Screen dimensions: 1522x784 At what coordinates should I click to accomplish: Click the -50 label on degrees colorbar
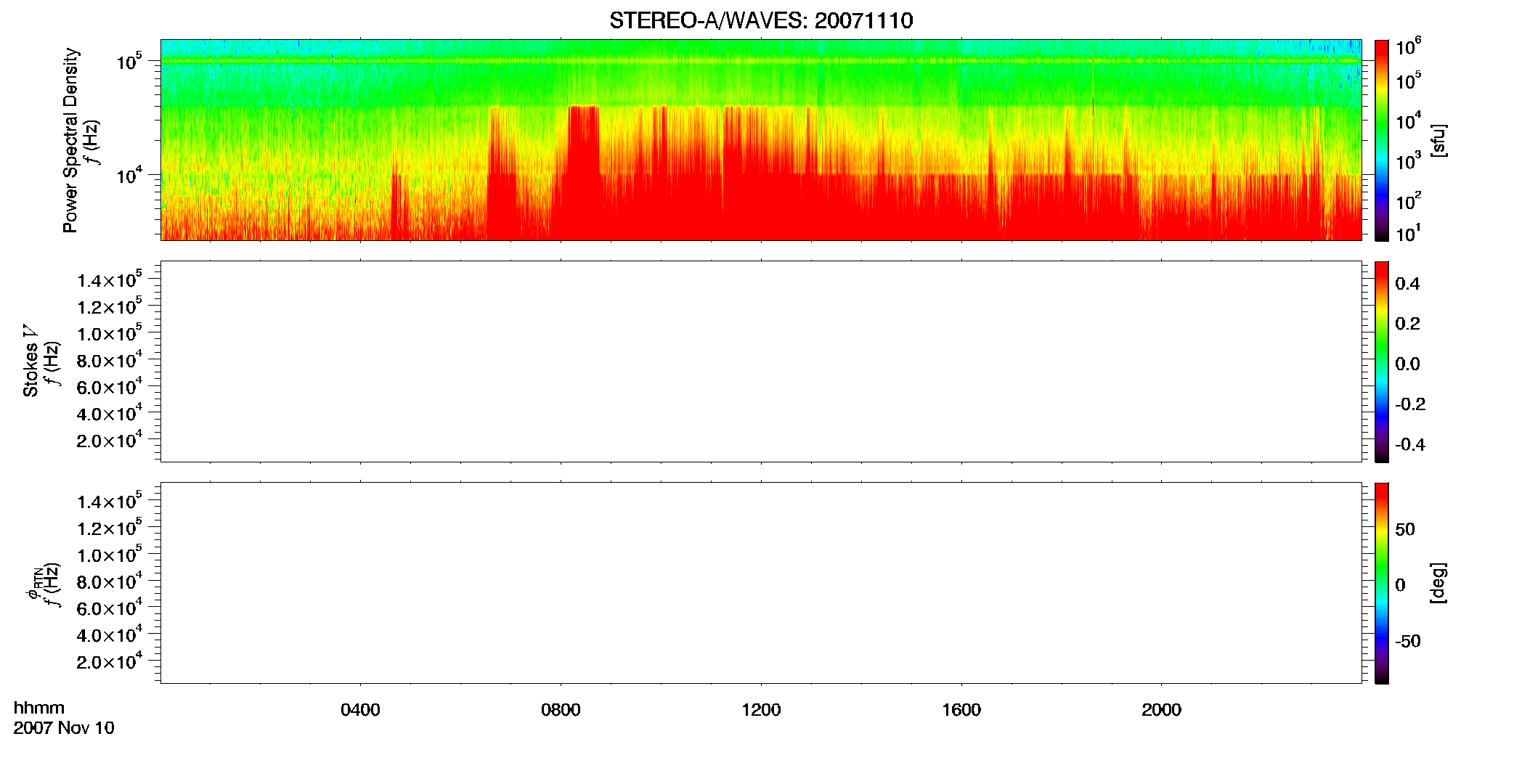[1408, 641]
